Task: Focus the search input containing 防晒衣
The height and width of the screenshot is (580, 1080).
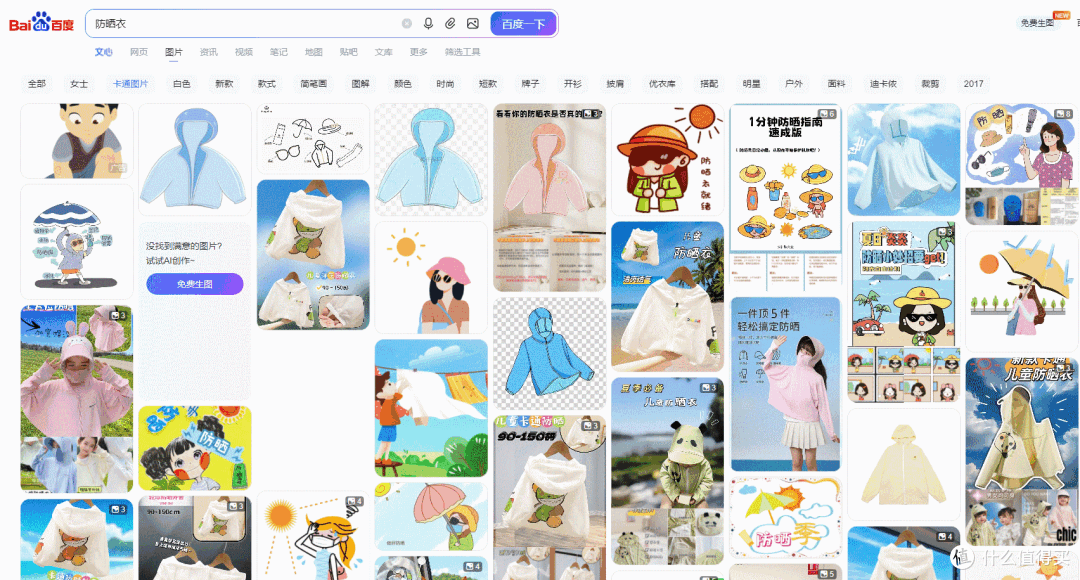Action: pyautogui.click(x=245, y=23)
